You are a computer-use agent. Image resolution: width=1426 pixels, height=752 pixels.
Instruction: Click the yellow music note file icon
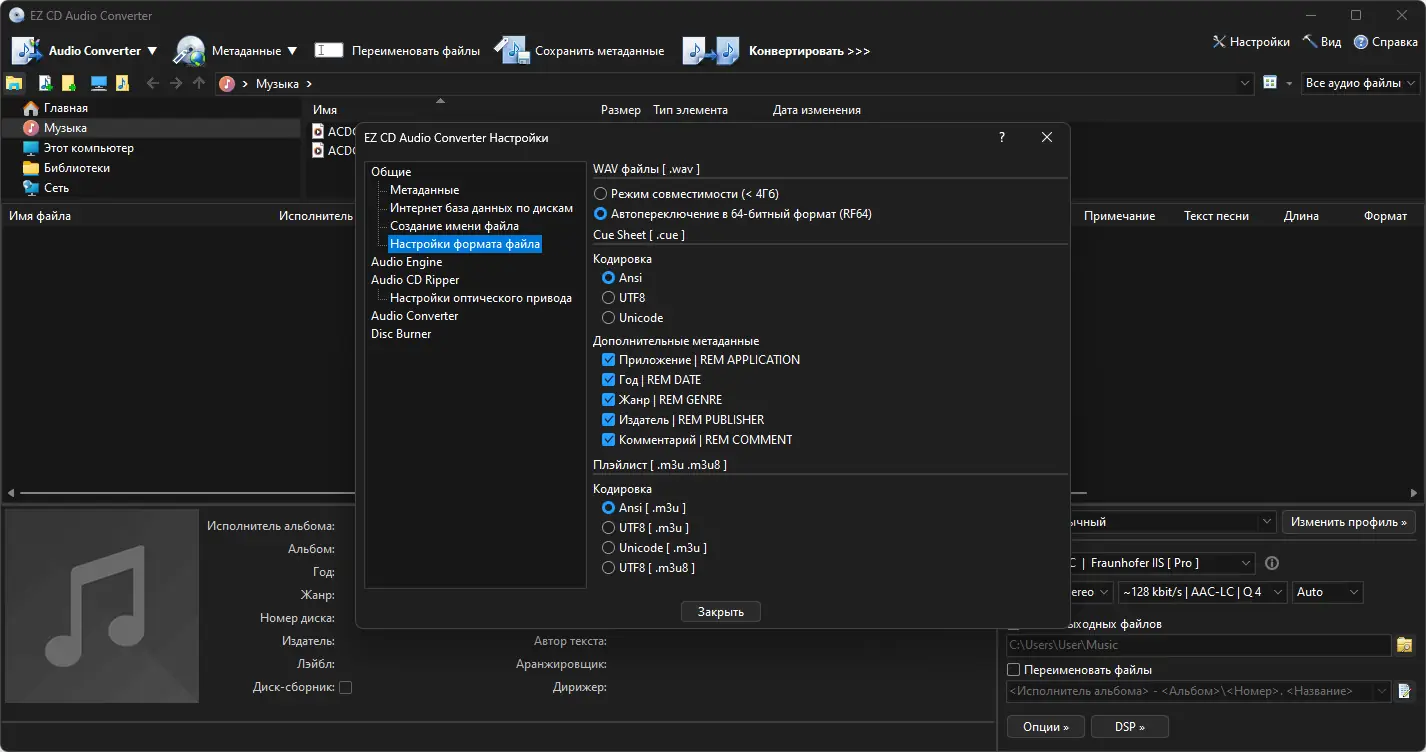122,83
